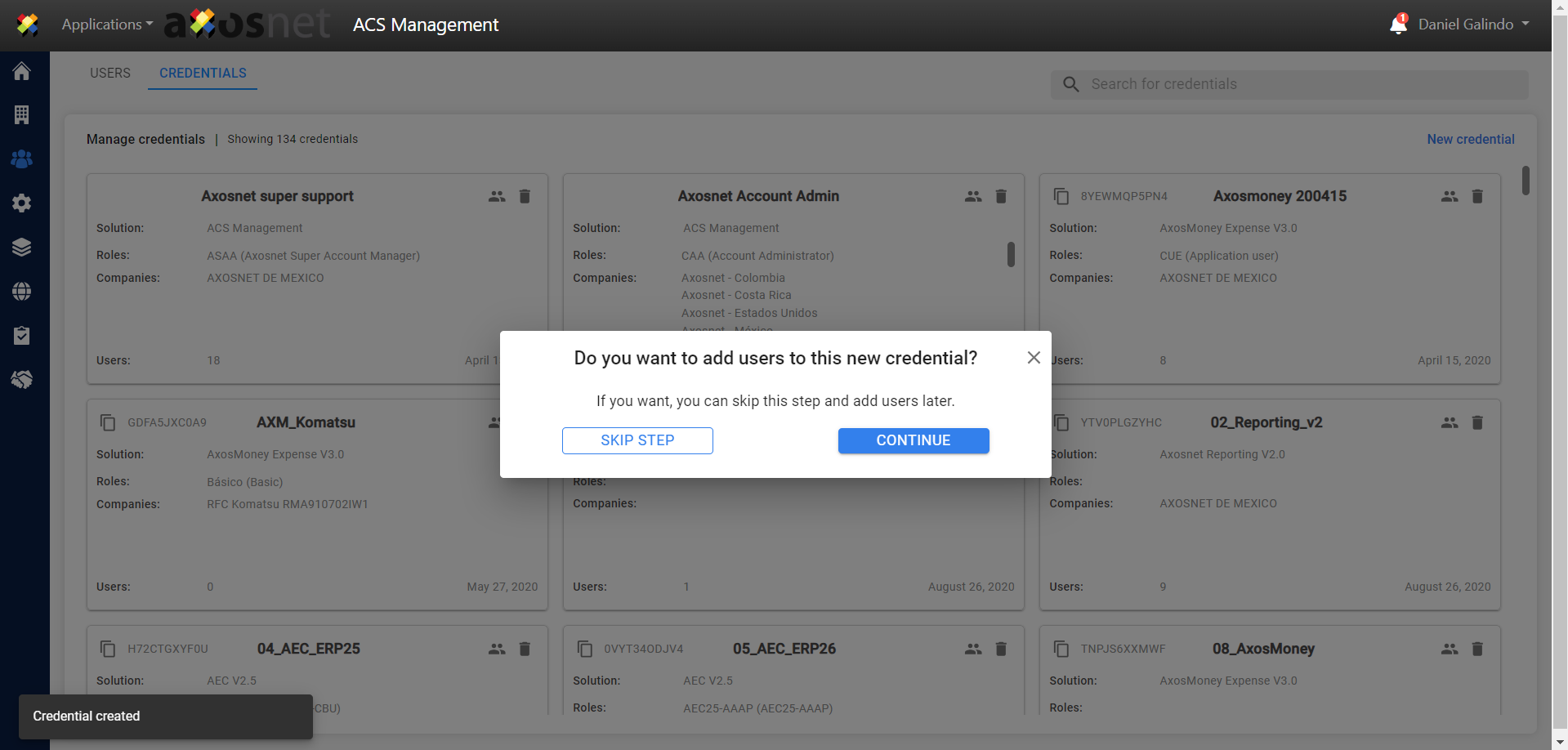The width and height of the screenshot is (1568, 750).
Task: Delete the Axosmoney 200415 credential
Action: tap(1477, 196)
